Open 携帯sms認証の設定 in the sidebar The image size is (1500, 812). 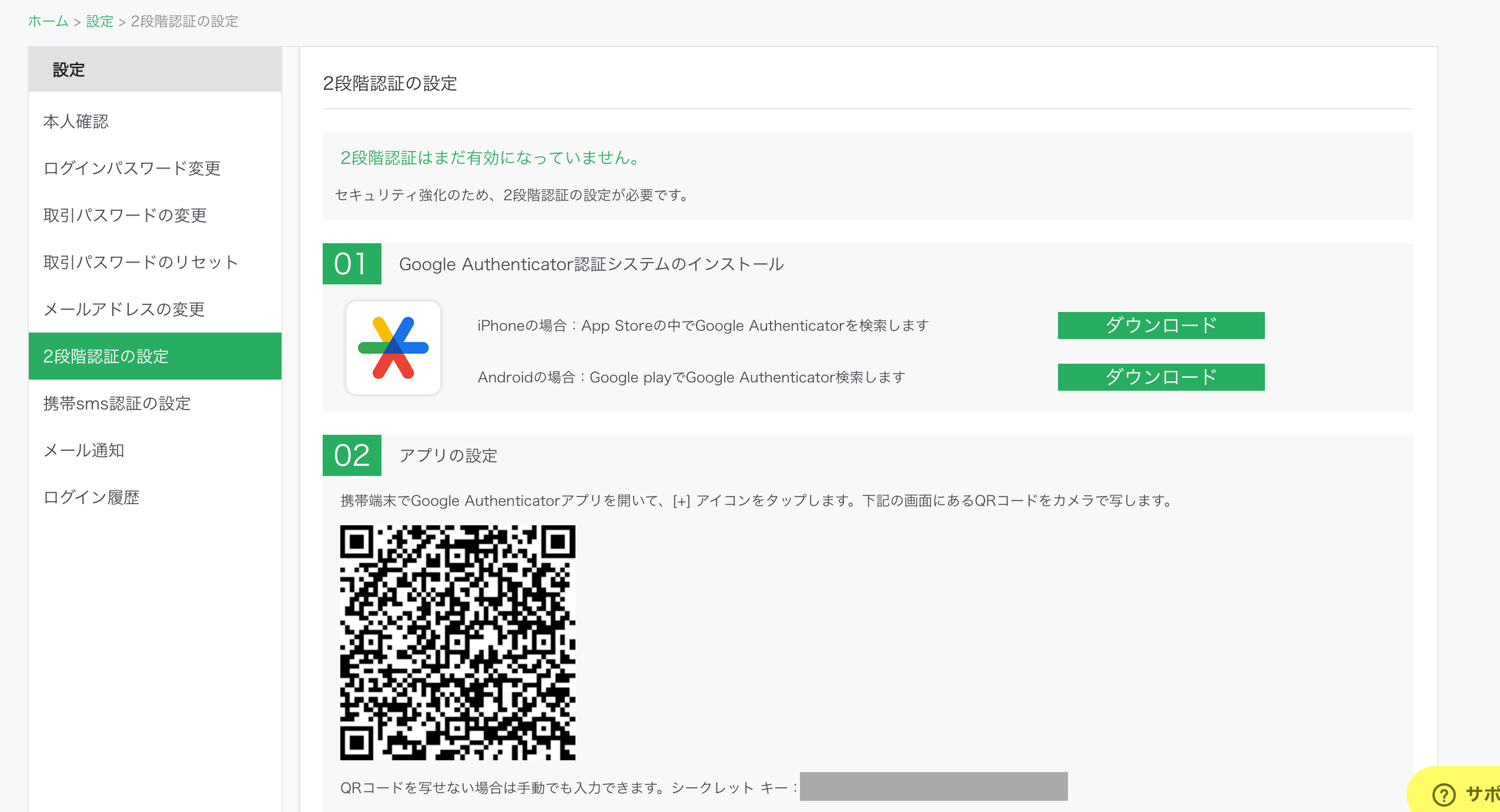[x=155, y=403]
